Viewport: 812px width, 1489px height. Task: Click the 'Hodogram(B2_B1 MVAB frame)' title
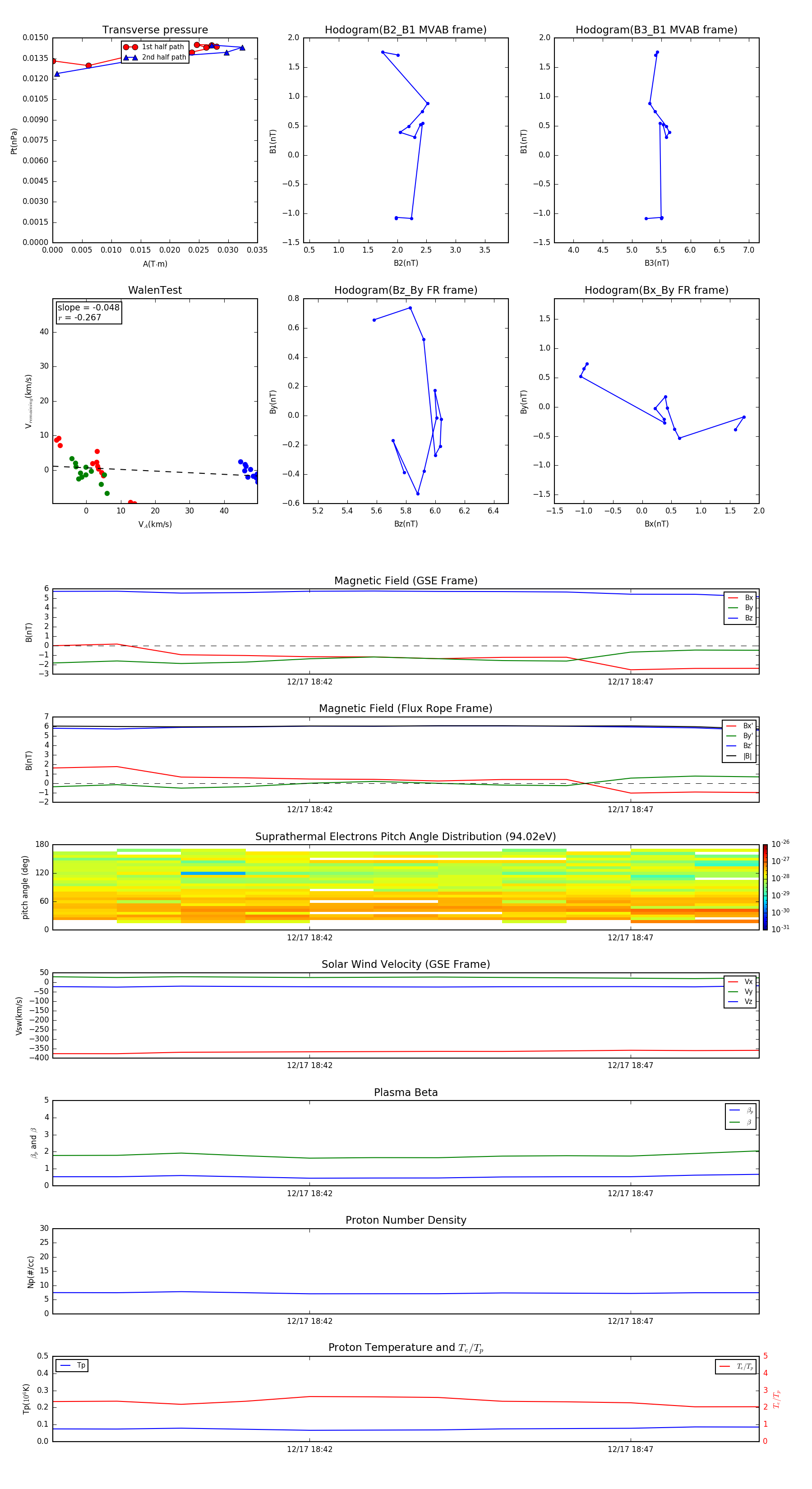406,29
